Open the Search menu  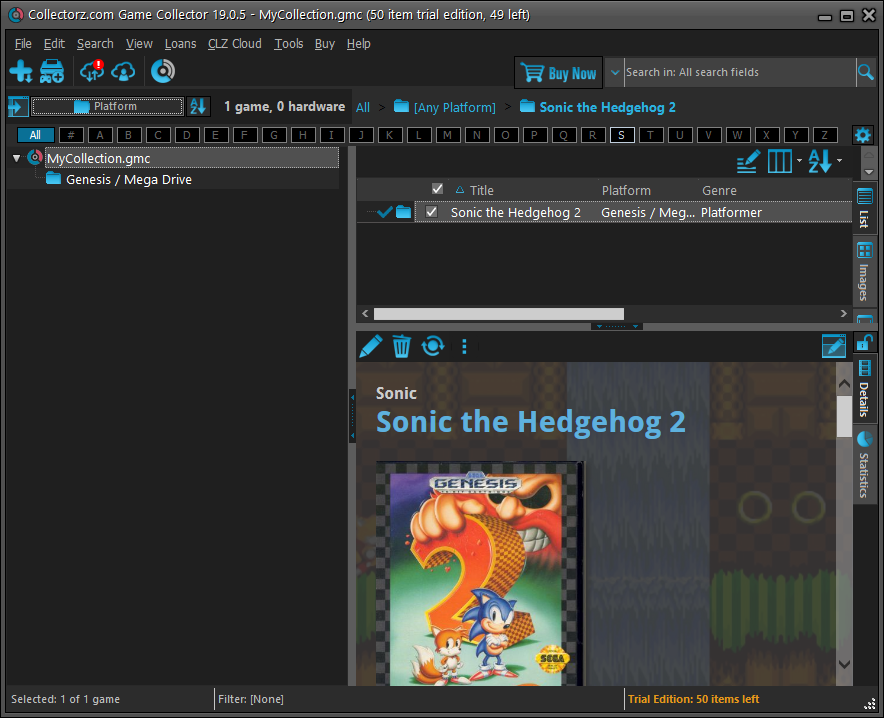click(x=95, y=43)
